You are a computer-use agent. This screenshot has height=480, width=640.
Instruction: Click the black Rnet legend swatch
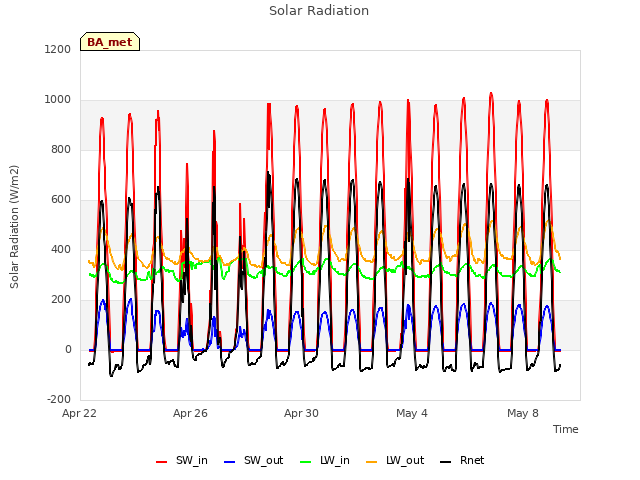446,462
